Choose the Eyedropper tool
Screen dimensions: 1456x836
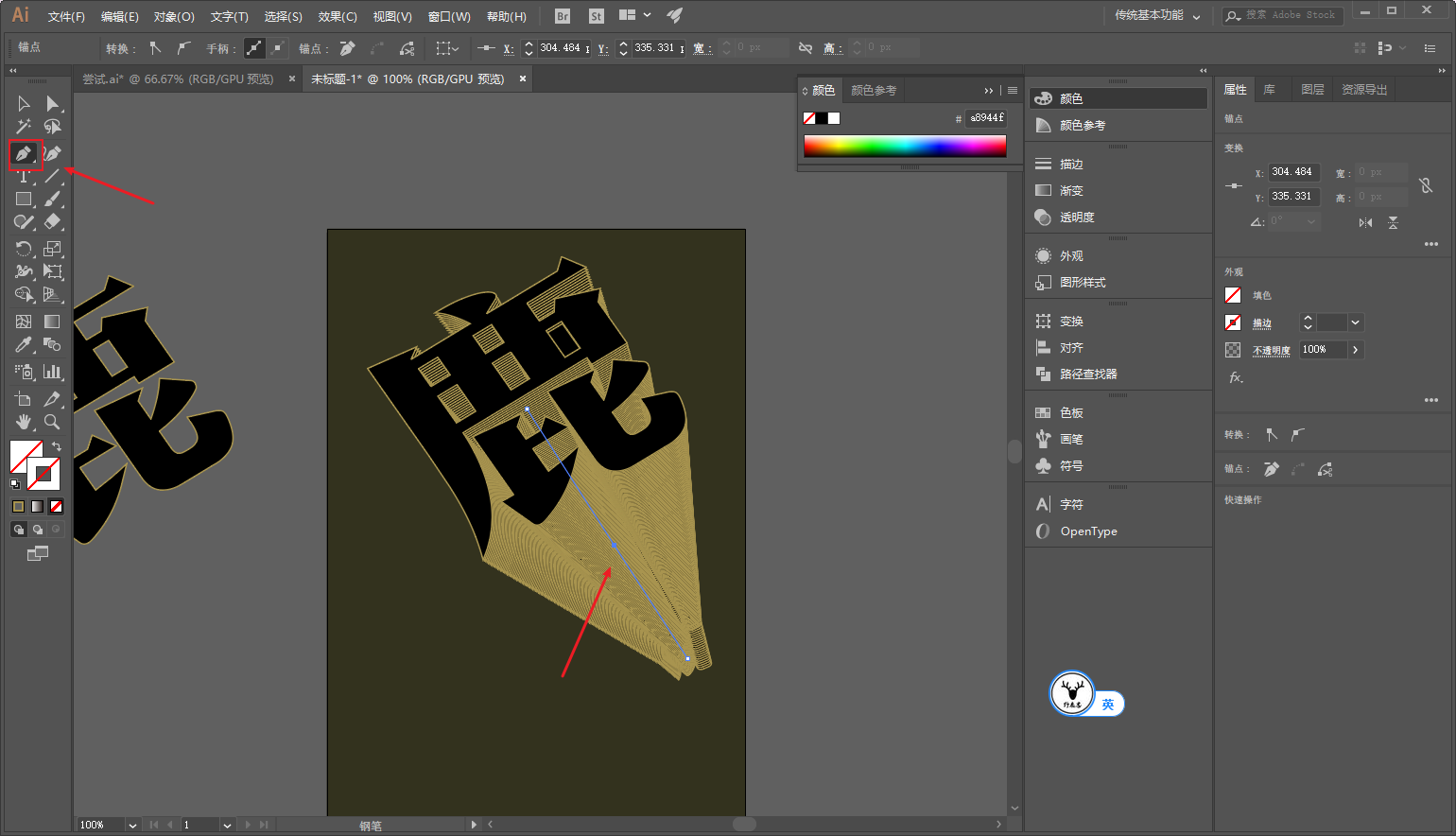[x=24, y=345]
